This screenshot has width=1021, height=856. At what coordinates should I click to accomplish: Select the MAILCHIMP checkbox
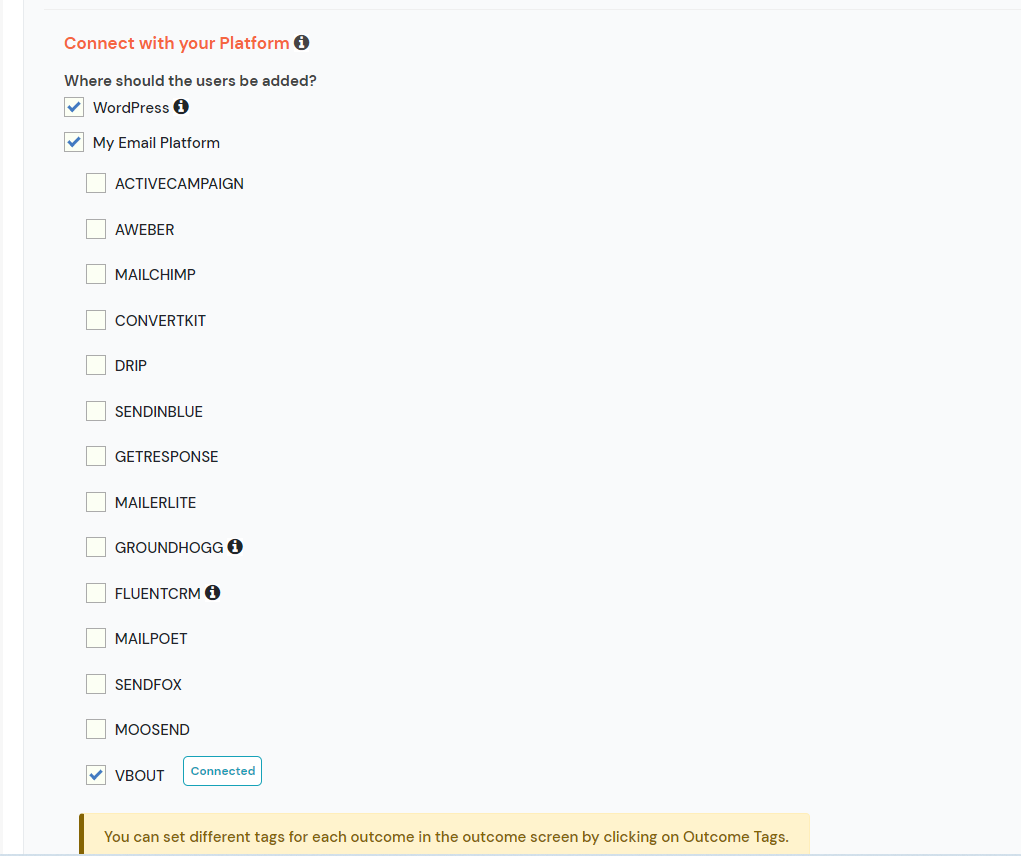96,274
